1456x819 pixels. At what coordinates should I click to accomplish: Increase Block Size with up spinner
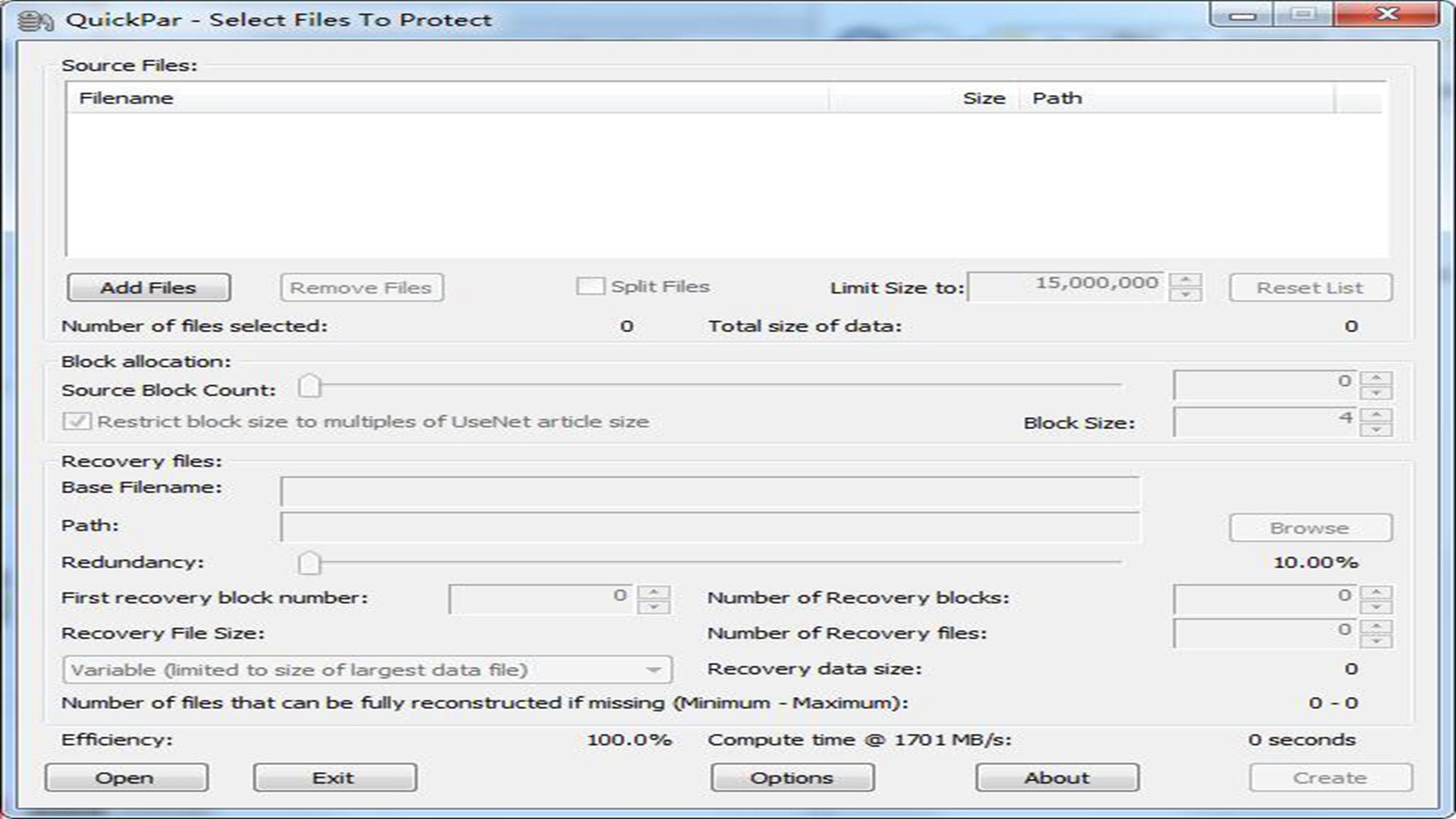[x=1376, y=414]
